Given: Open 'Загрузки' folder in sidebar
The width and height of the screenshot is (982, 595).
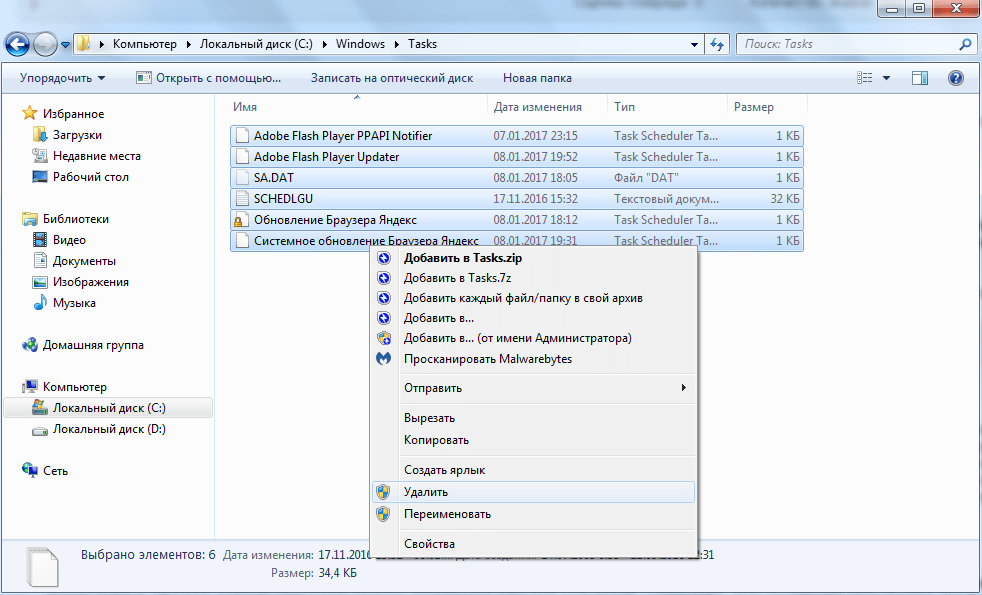Looking at the screenshot, I should point(67,135).
